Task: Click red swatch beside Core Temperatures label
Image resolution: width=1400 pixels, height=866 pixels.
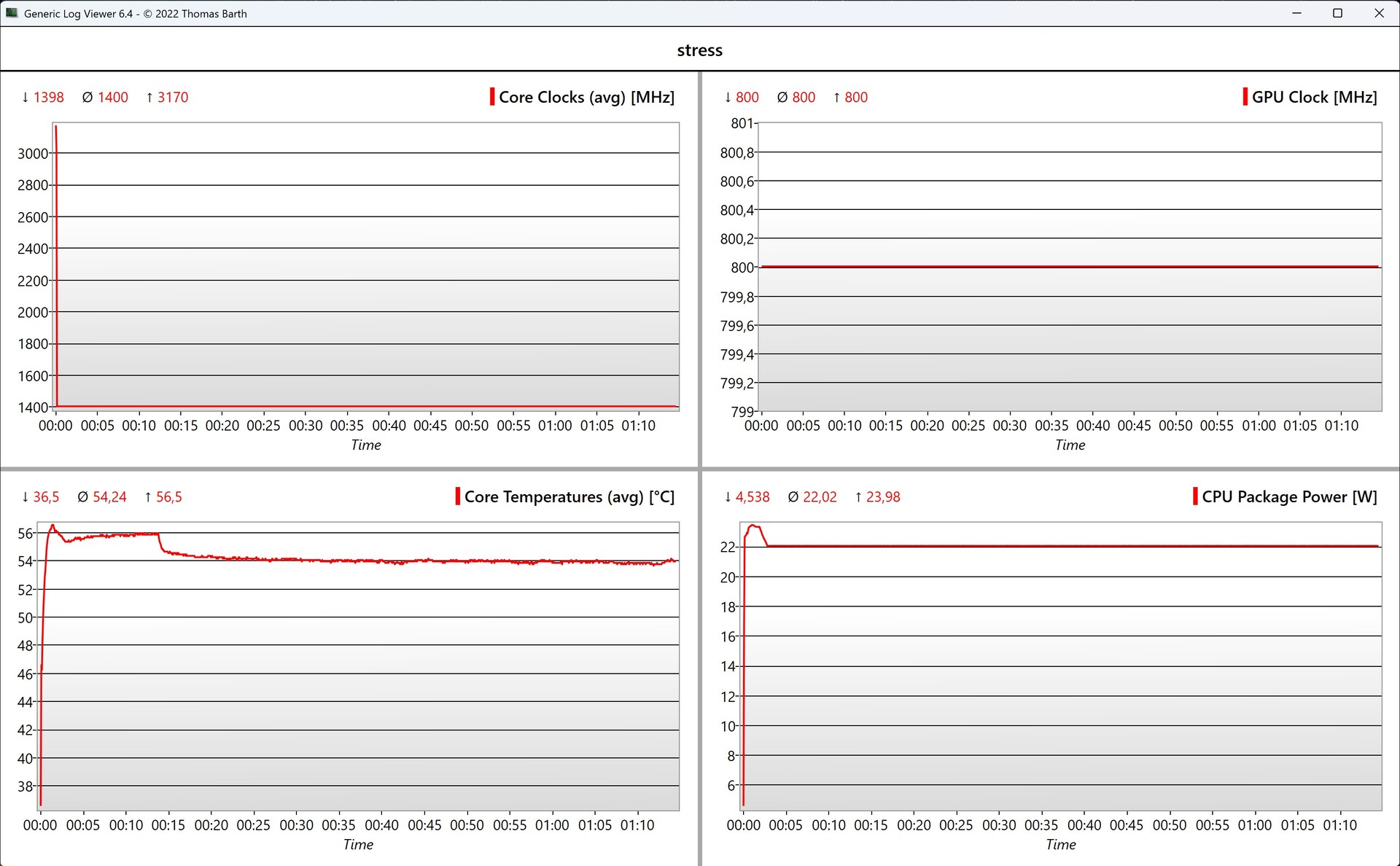Action: pyautogui.click(x=457, y=496)
